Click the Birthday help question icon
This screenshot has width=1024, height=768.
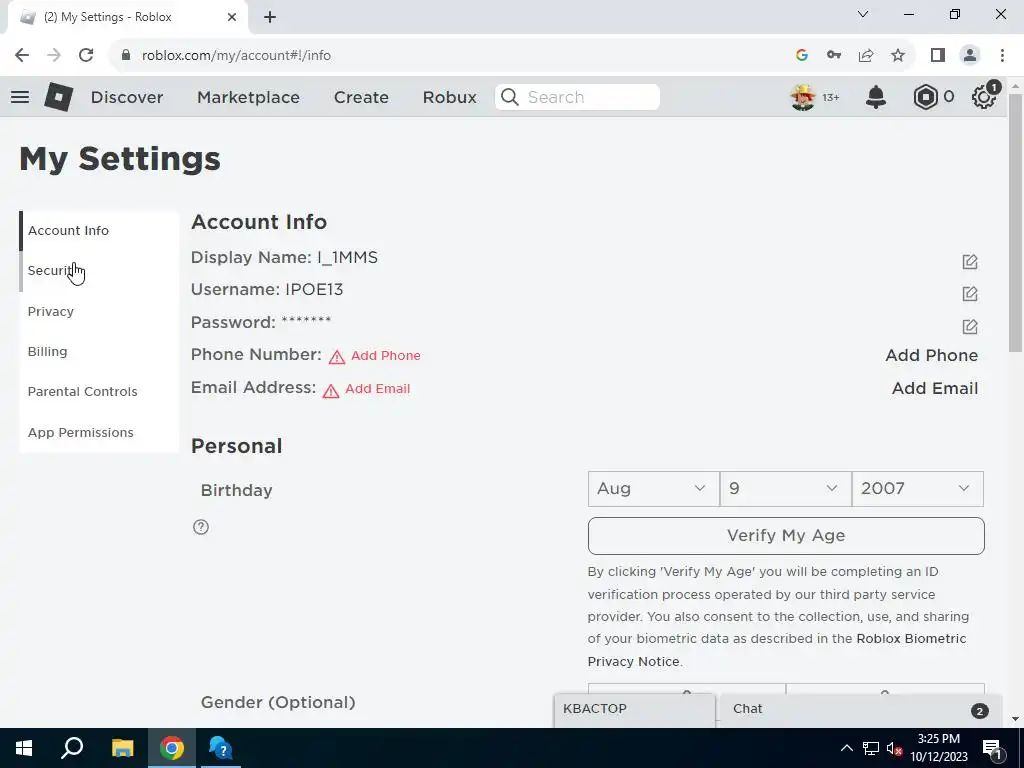pyautogui.click(x=201, y=527)
